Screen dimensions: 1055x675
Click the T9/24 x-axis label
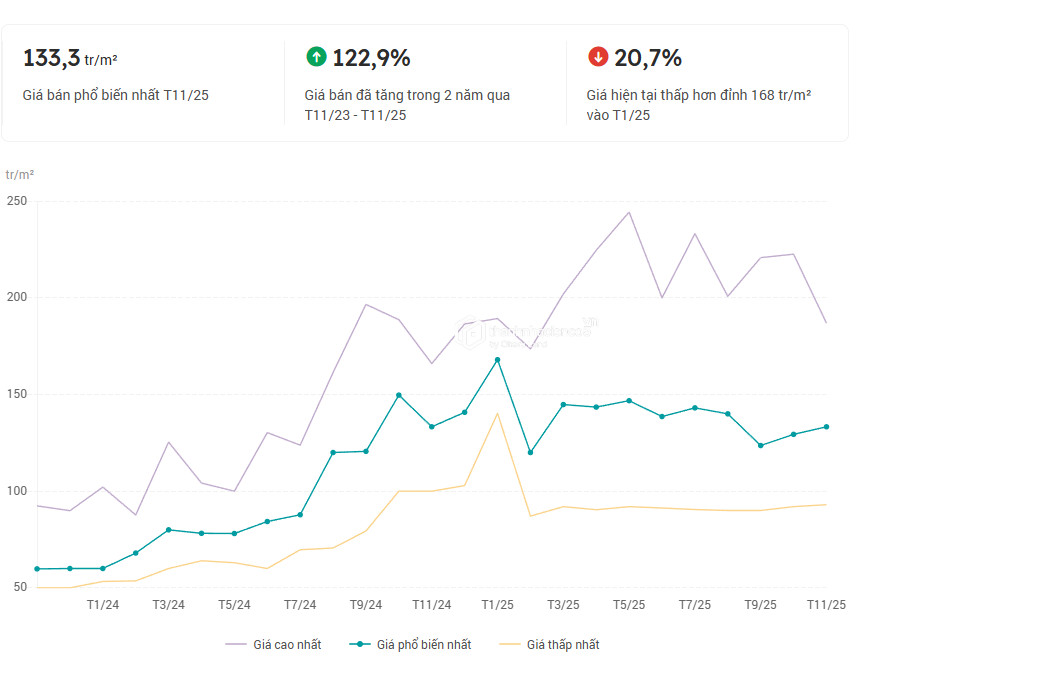click(x=366, y=605)
